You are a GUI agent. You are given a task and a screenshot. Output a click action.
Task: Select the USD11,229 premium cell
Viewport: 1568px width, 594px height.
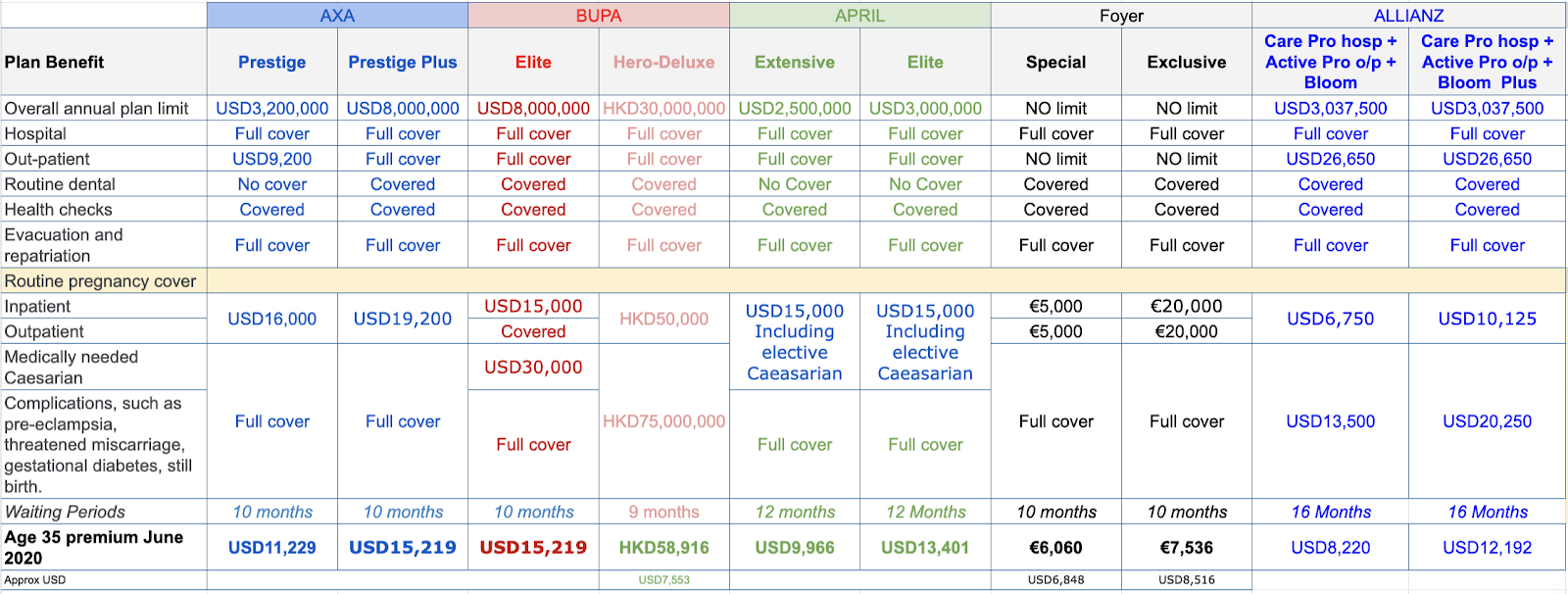tap(272, 547)
